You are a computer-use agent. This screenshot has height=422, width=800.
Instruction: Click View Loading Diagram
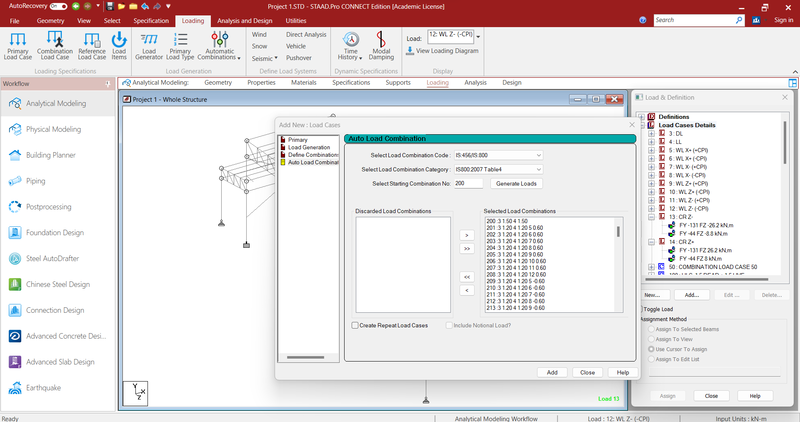coord(442,51)
